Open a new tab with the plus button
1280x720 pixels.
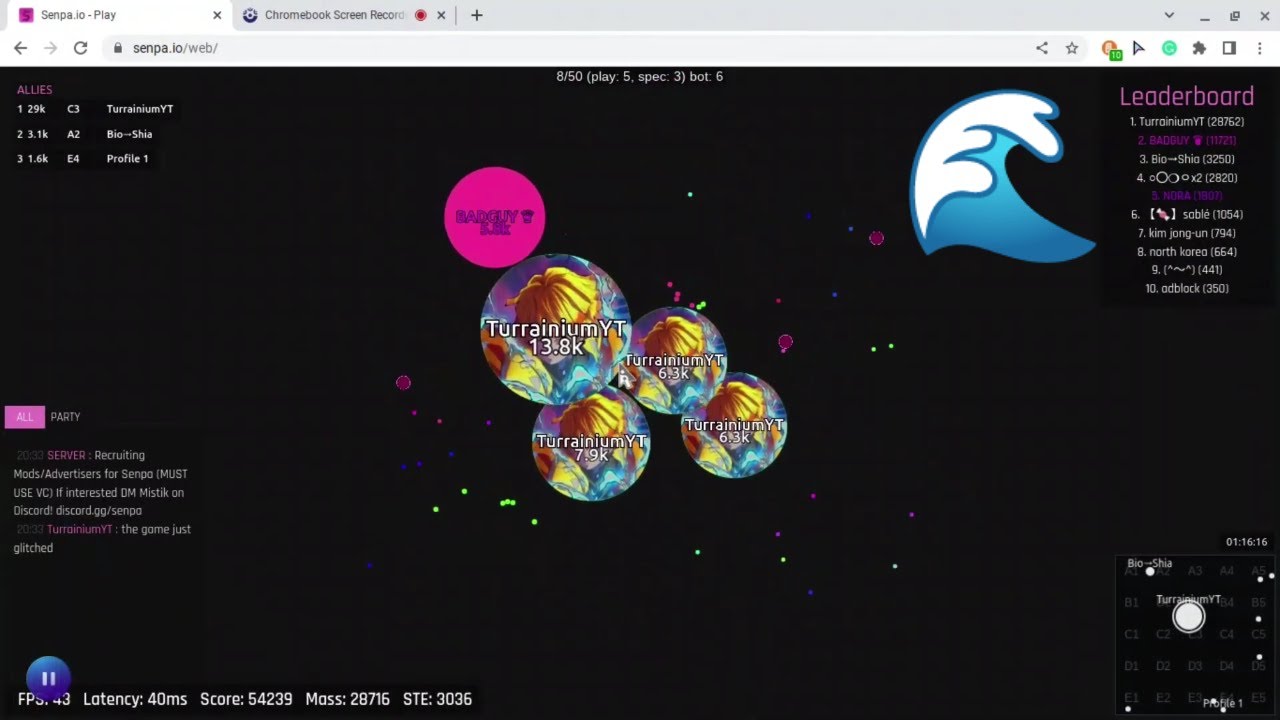click(477, 15)
